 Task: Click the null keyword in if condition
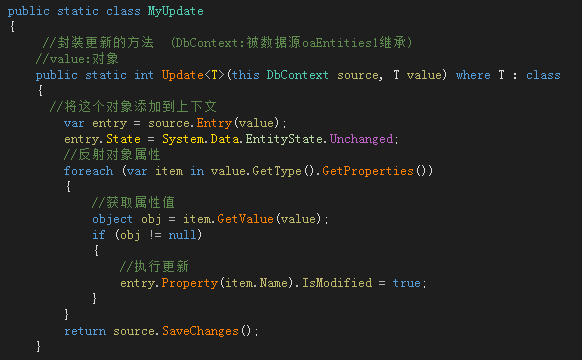182,235
